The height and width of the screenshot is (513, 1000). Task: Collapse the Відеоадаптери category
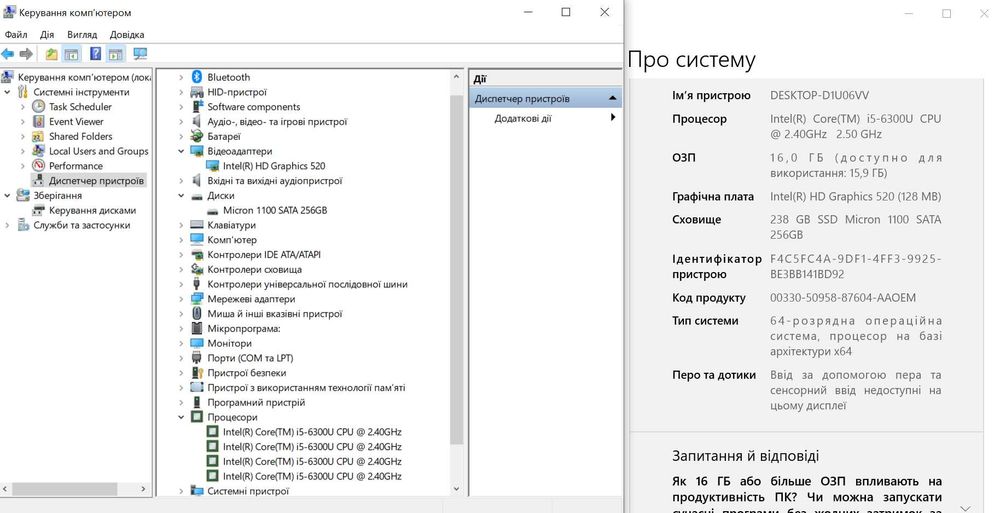[x=181, y=151]
